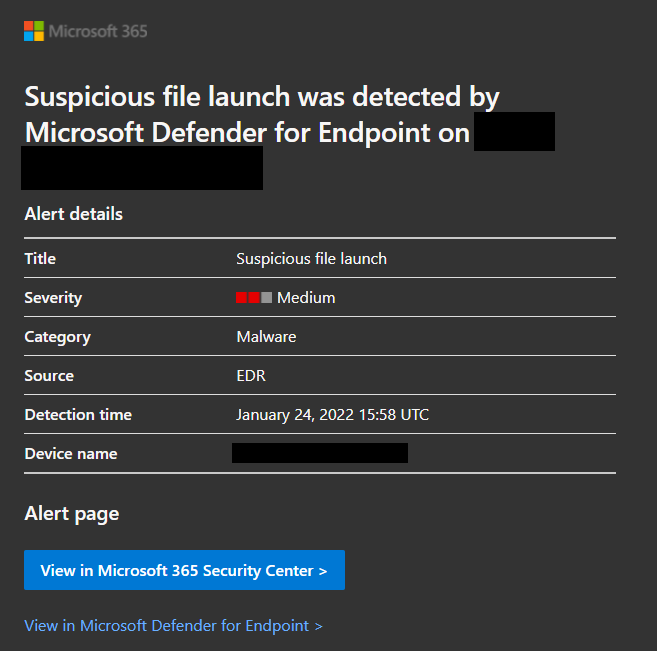Screen dimensions: 657x651
Task: Click the Microsoft 365 logo
Action: click(x=85, y=31)
